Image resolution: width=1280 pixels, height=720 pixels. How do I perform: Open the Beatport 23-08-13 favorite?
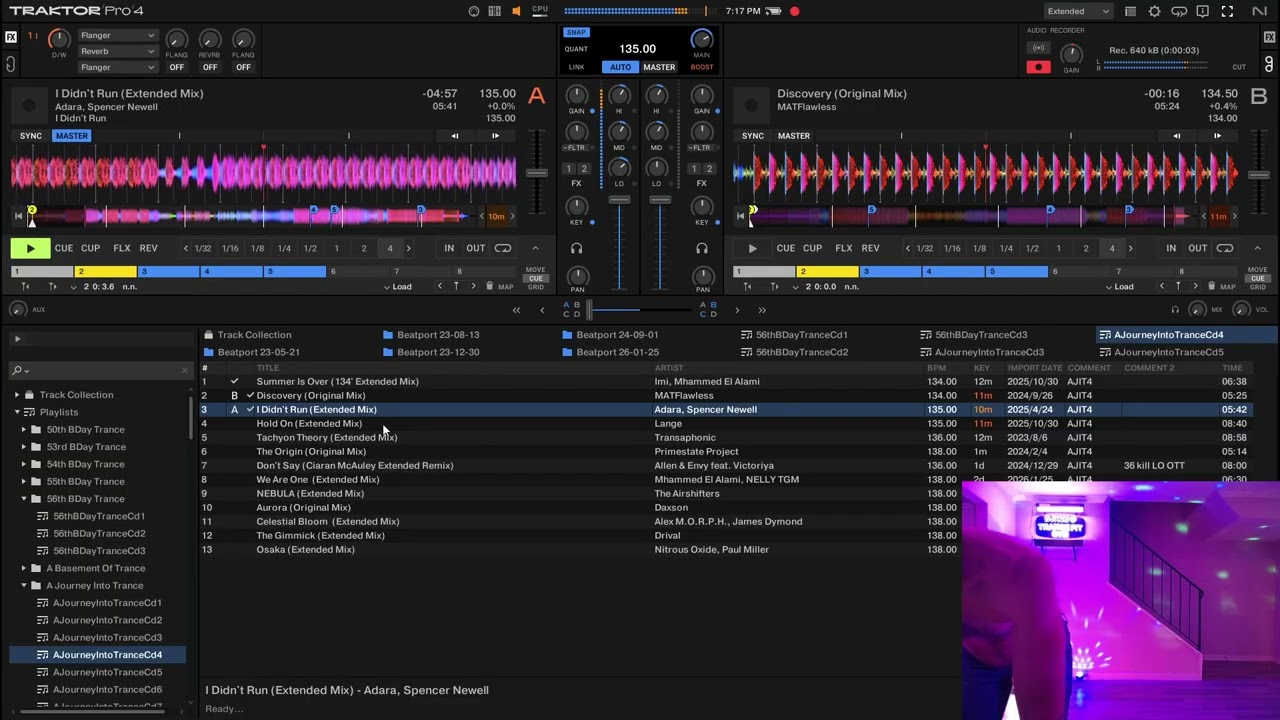coord(430,335)
